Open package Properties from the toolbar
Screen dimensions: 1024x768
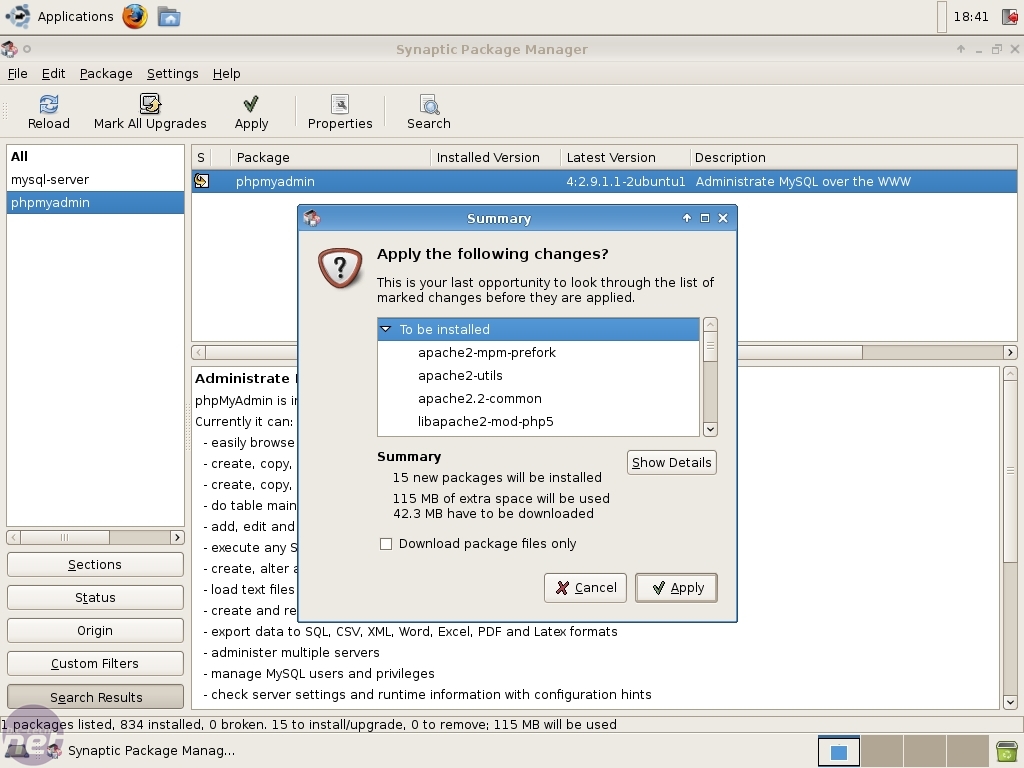pyautogui.click(x=340, y=104)
